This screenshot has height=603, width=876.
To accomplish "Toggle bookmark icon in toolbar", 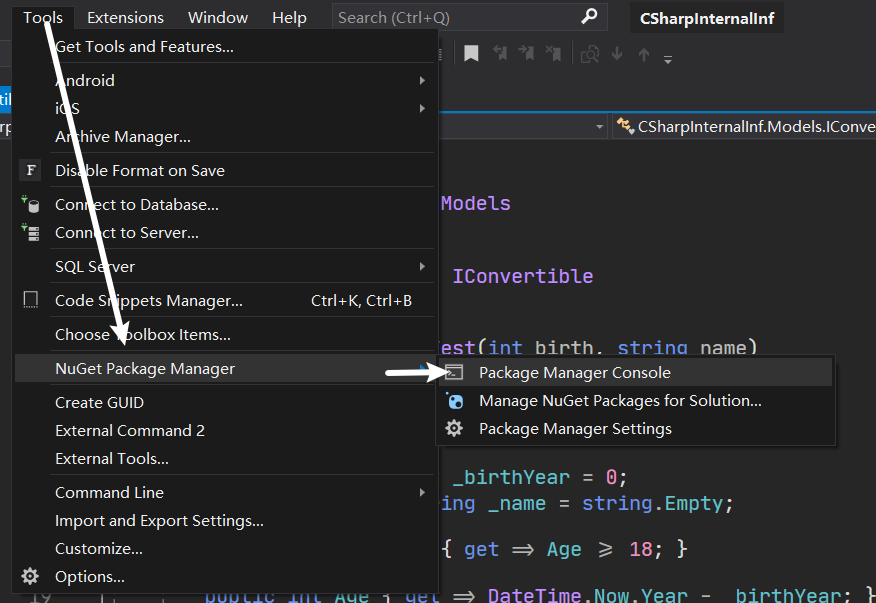I will pos(471,54).
